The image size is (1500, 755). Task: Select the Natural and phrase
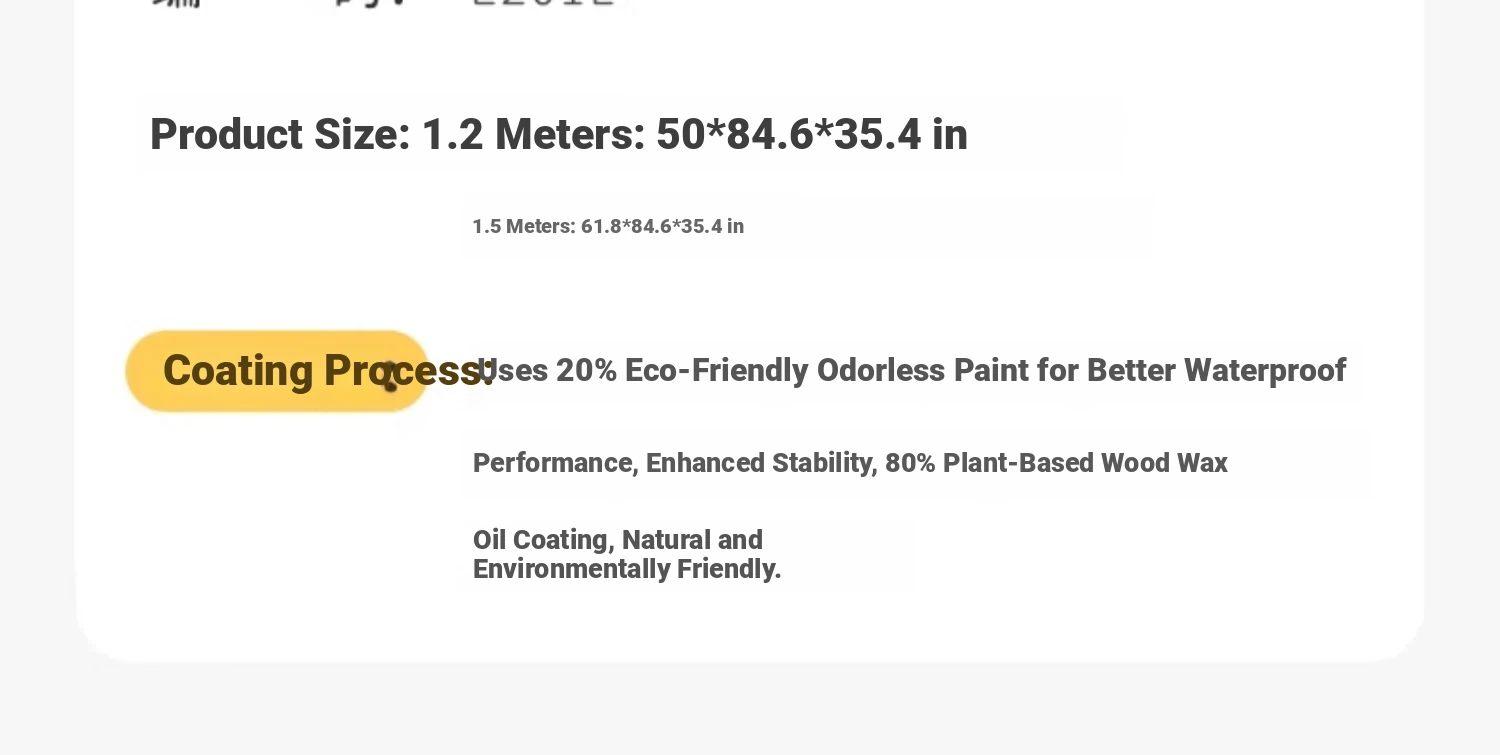(x=692, y=540)
